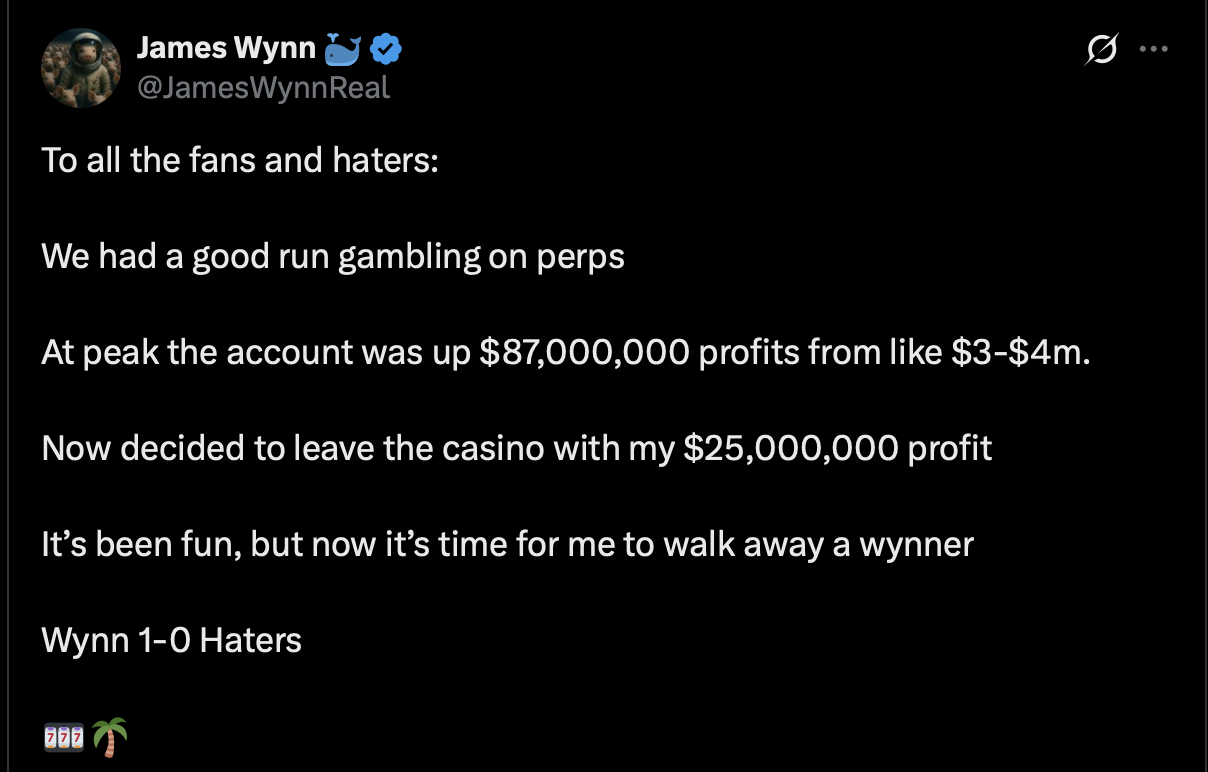Click the slot machine emoji
The image size is (1208, 772).
pyautogui.click(x=63, y=739)
